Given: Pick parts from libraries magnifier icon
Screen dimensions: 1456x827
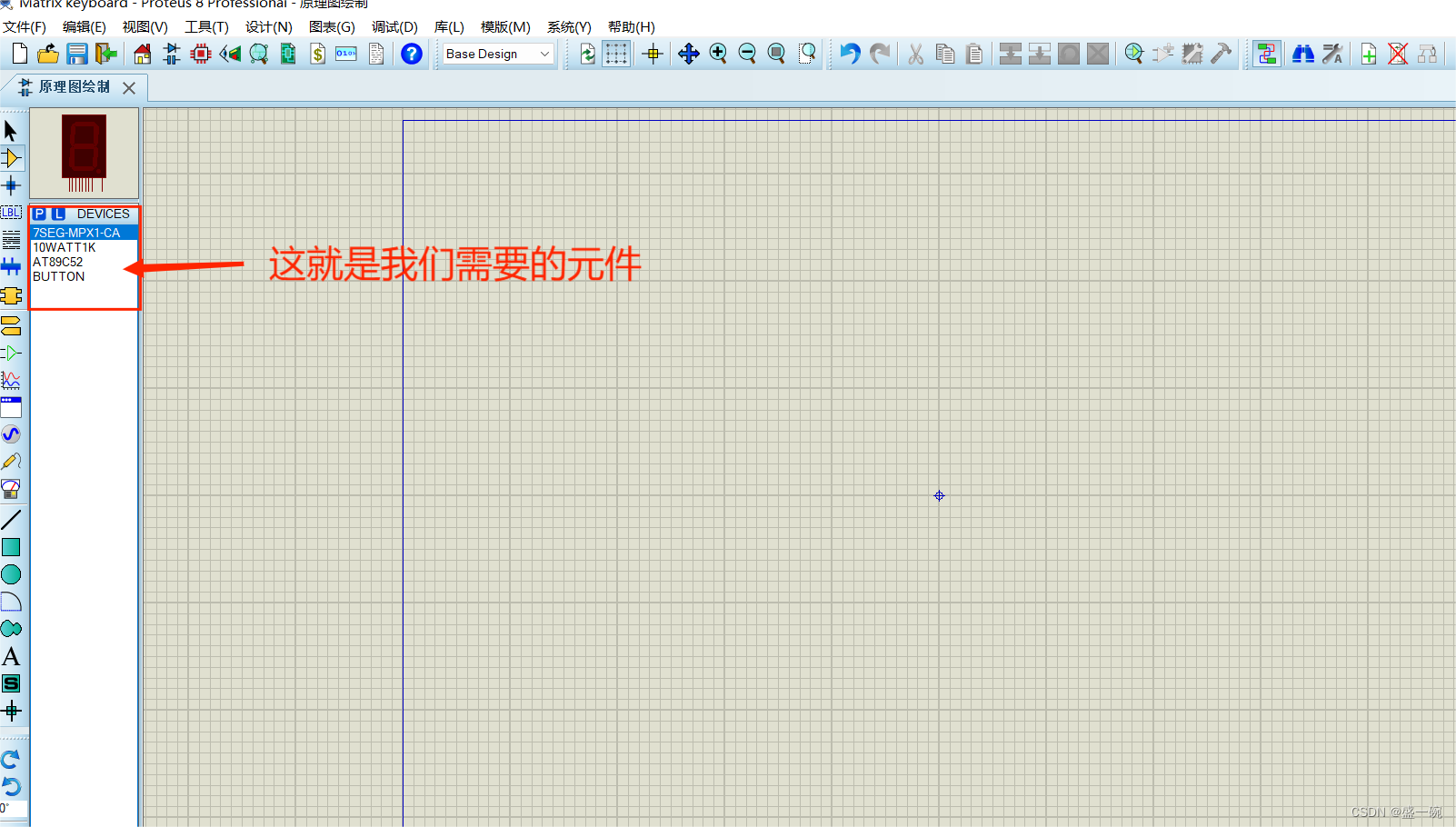Looking at the screenshot, I should (1134, 54).
